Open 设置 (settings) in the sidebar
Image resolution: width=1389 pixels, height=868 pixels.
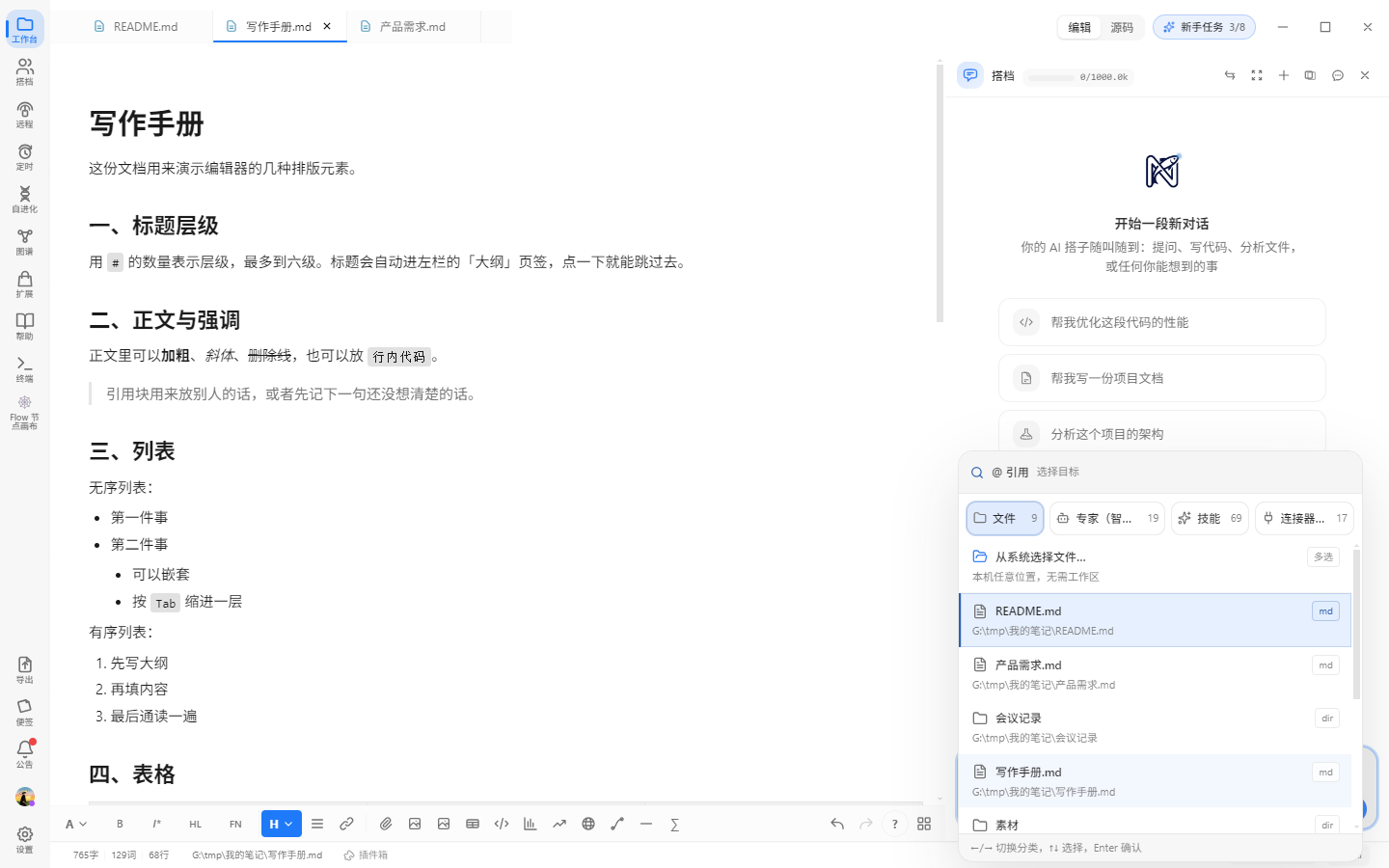(25, 839)
